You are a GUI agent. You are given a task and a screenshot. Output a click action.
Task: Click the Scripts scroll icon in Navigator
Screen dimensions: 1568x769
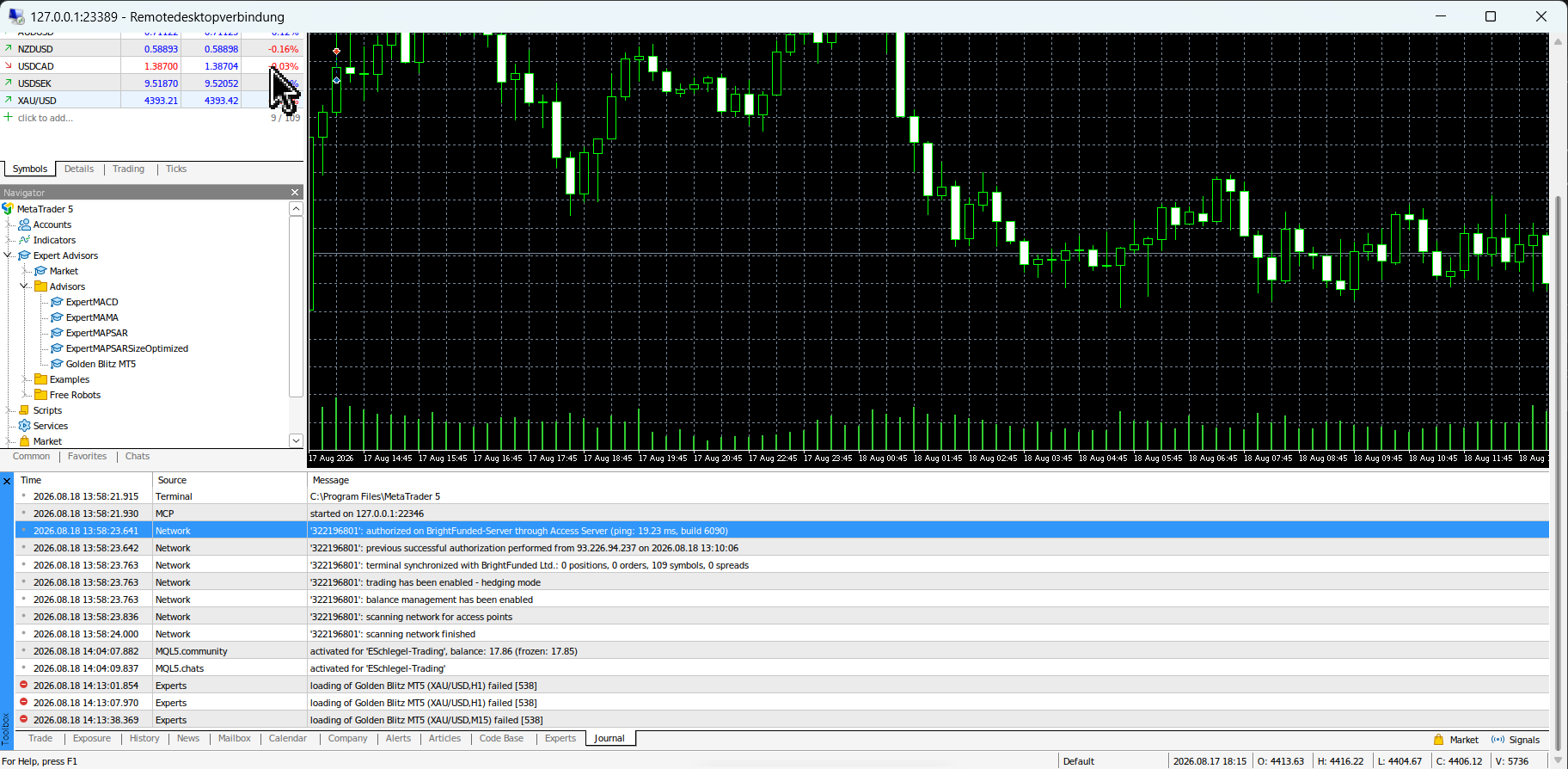(24, 410)
